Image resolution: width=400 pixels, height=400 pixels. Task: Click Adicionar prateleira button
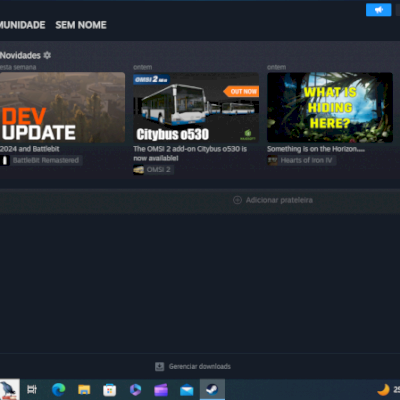[x=273, y=200]
